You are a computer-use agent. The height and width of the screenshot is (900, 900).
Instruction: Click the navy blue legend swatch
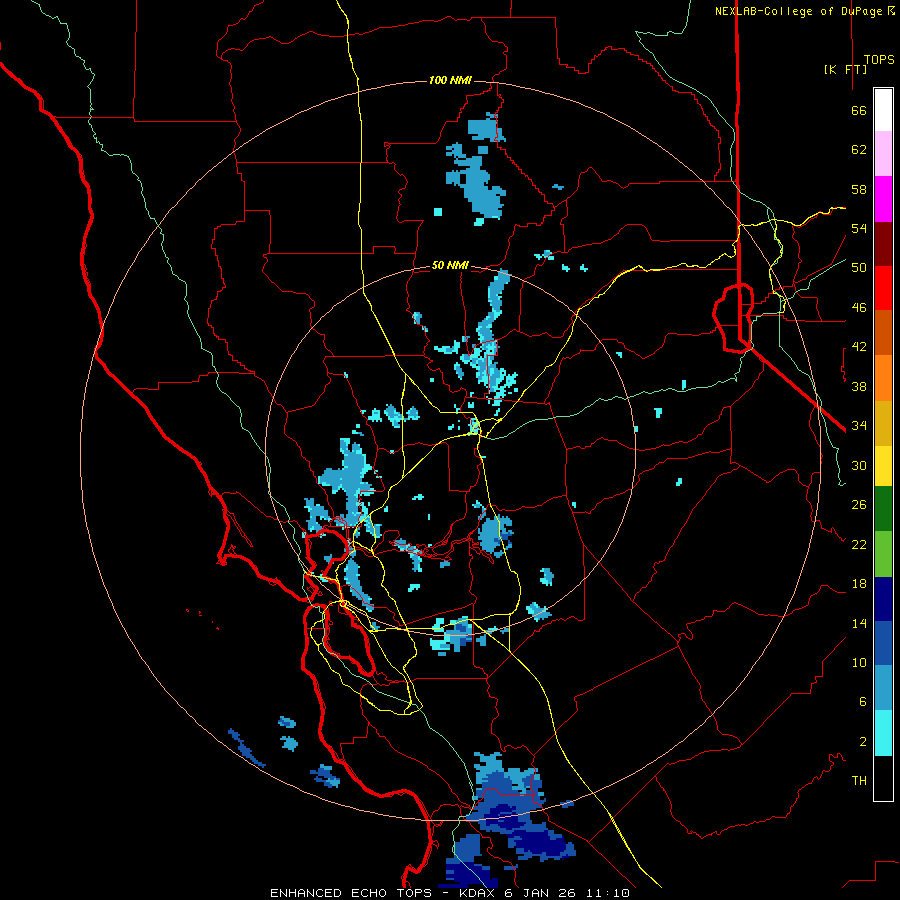coord(883,599)
